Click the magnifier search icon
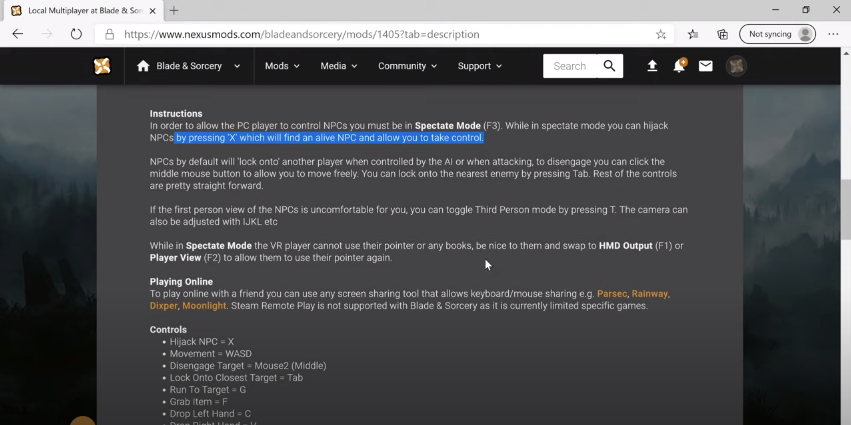 pos(609,66)
